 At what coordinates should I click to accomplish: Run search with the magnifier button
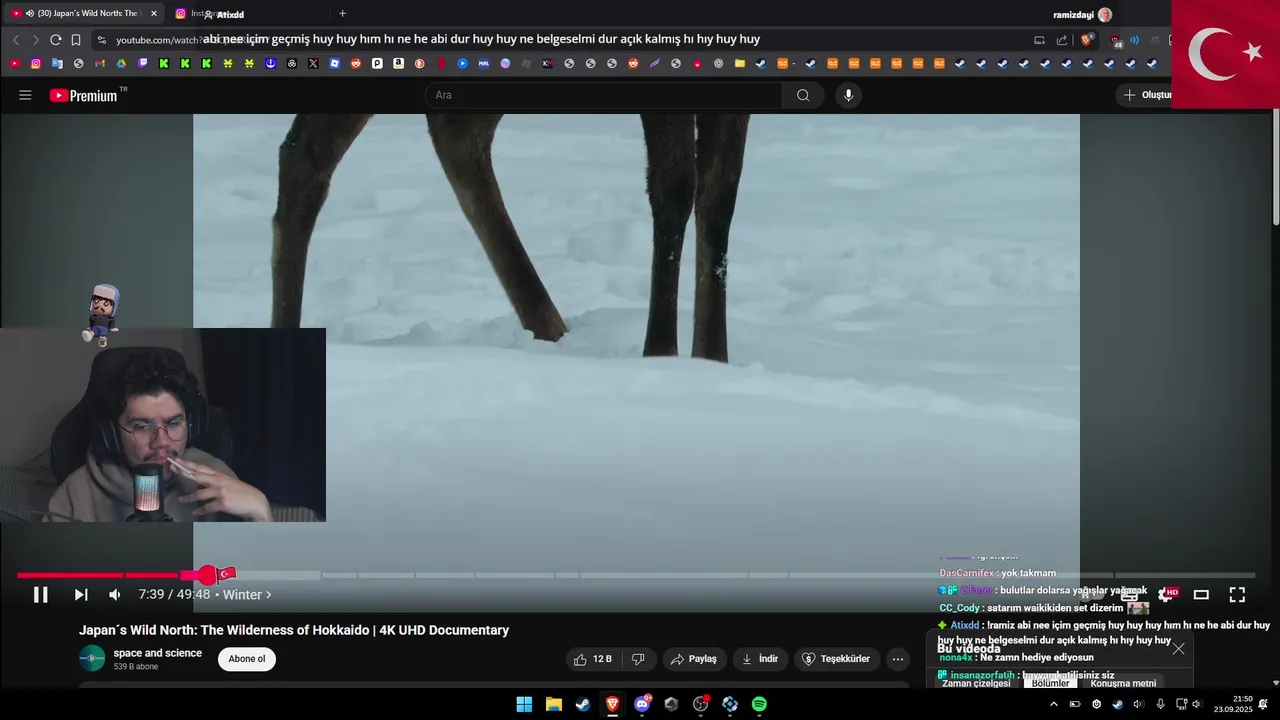tap(803, 95)
